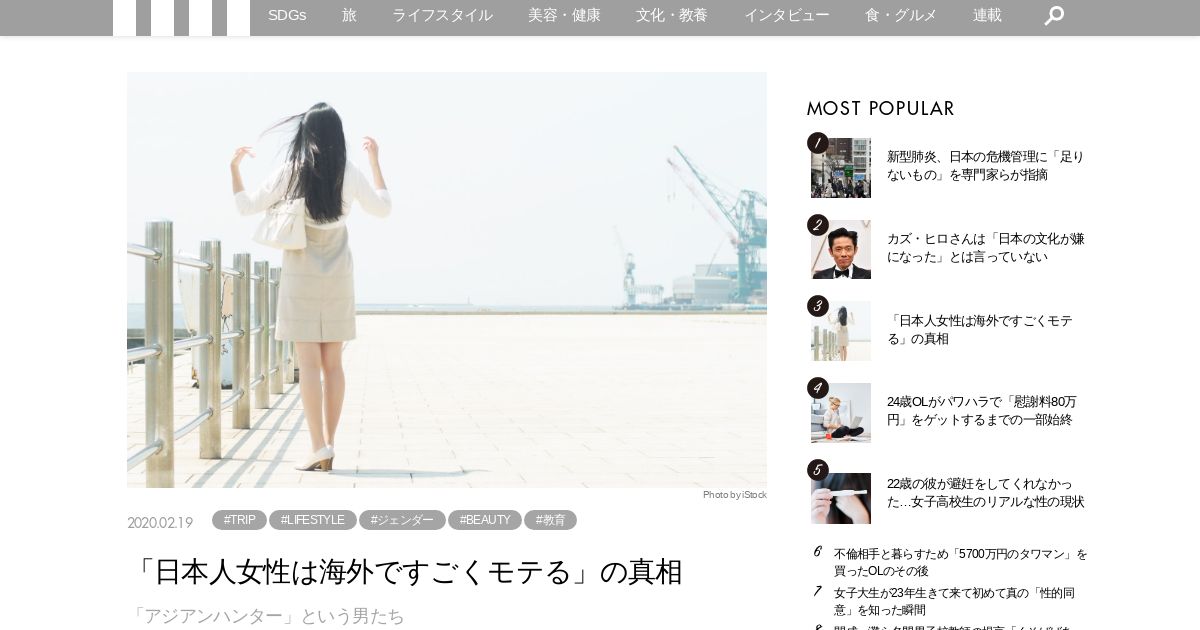Image resolution: width=1200 pixels, height=630 pixels.
Task: Click rank badge number 1
Action: (x=818, y=143)
